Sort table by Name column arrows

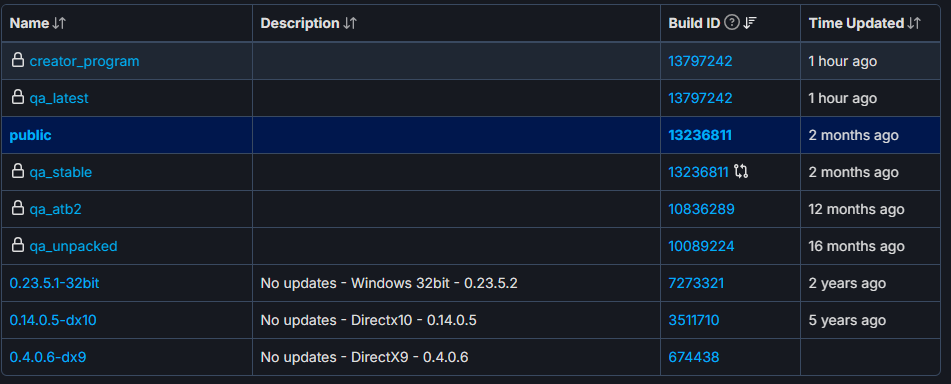(x=59, y=24)
